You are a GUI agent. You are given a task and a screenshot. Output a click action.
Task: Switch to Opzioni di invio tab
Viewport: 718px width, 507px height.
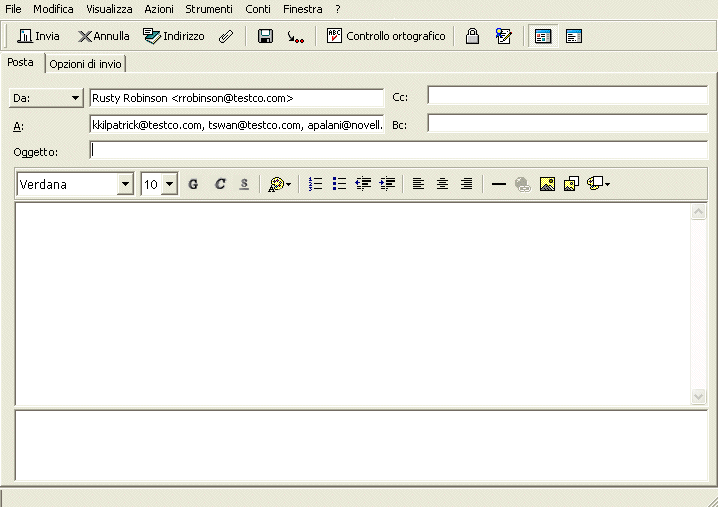(85, 64)
